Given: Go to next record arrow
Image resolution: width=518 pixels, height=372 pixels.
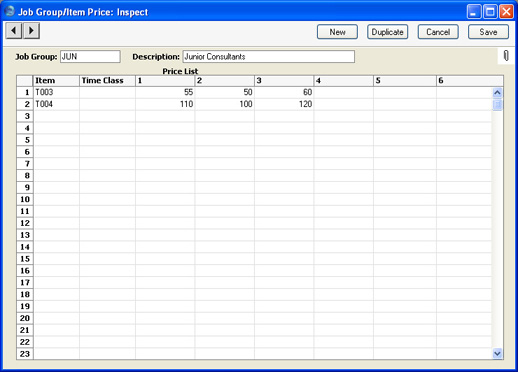Looking at the screenshot, I should pyautogui.click(x=31, y=31).
